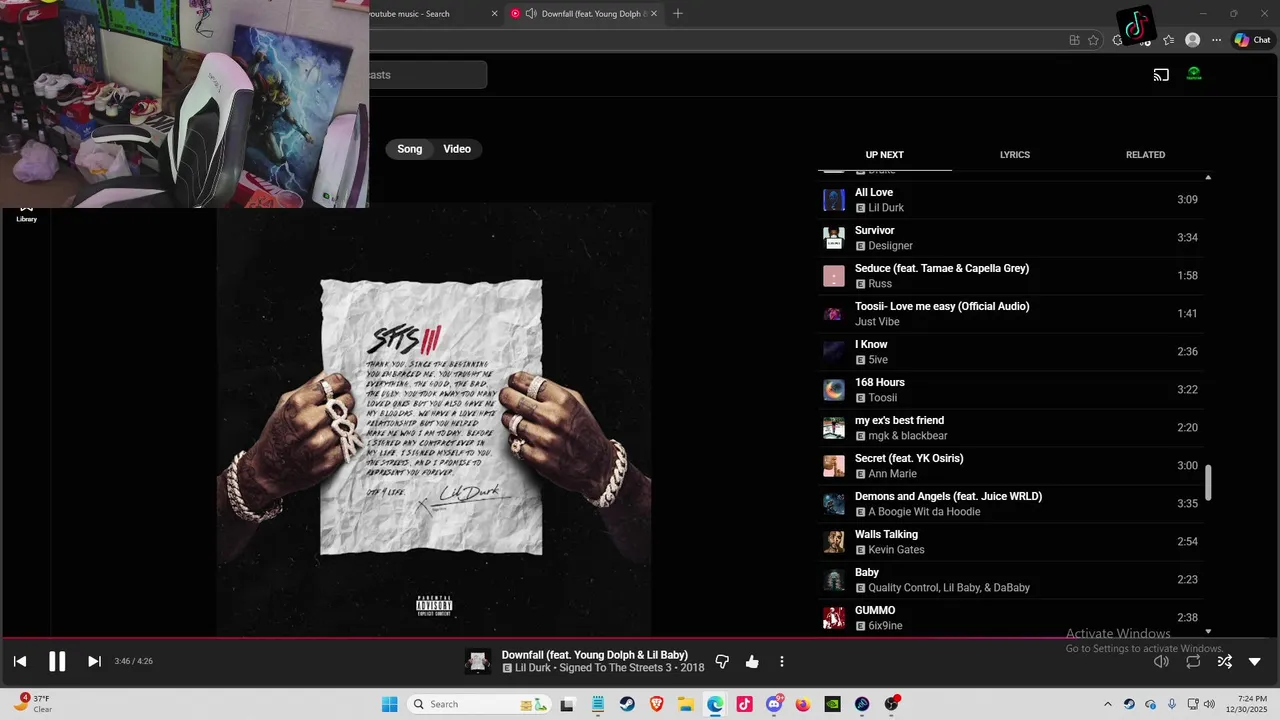
Task: Play All Love by Lil Durk from queue
Action: click(x=1010, y=200)
